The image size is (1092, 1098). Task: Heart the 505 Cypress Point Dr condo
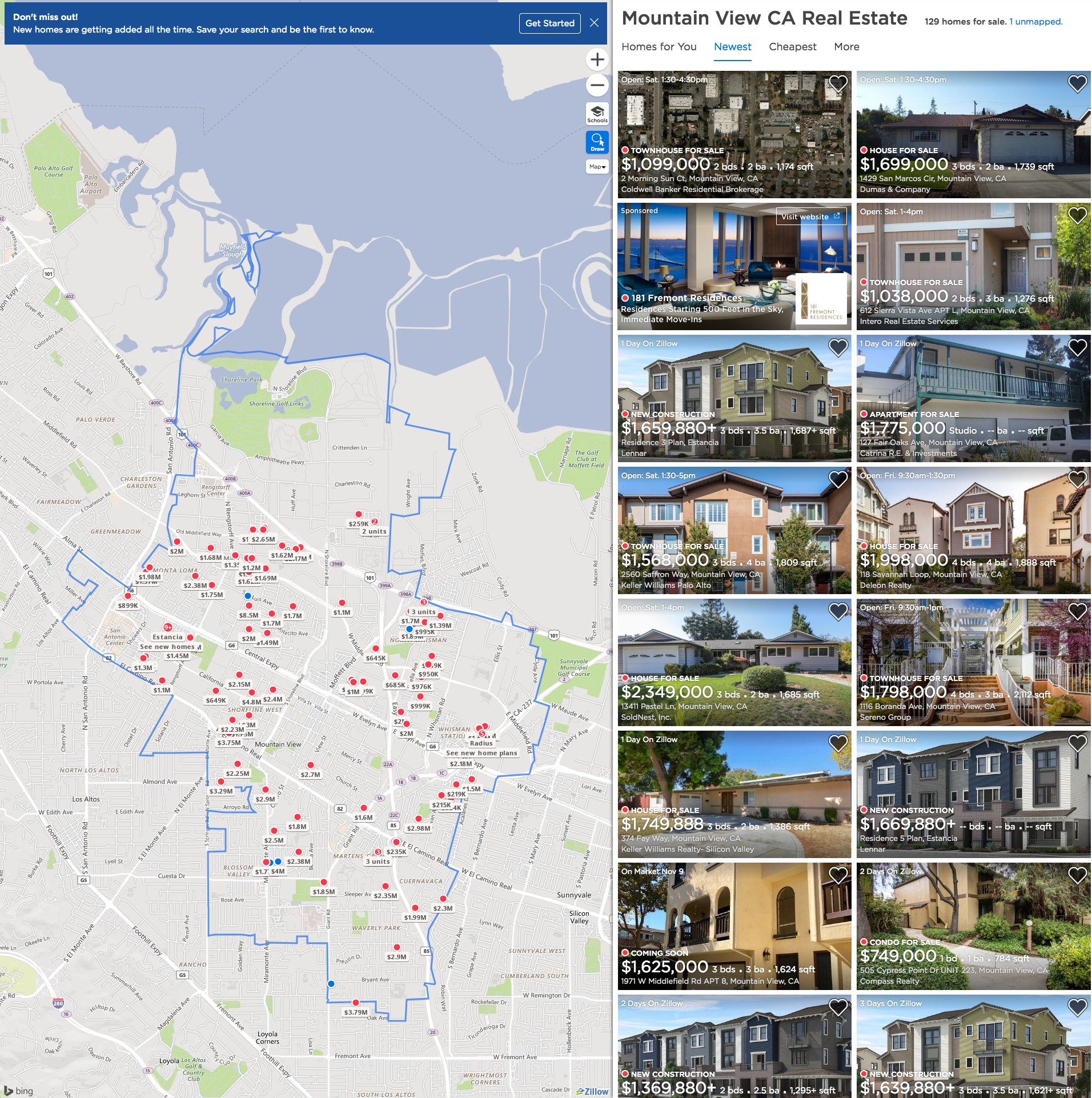(1077, 875)
